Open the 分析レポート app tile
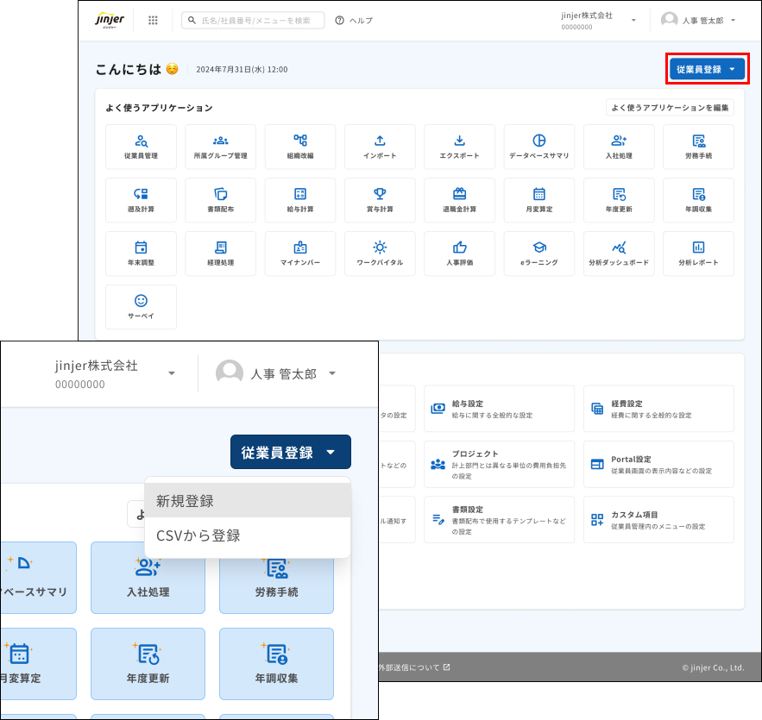Screen dimensions: 762x720 [x=699, y=254]
